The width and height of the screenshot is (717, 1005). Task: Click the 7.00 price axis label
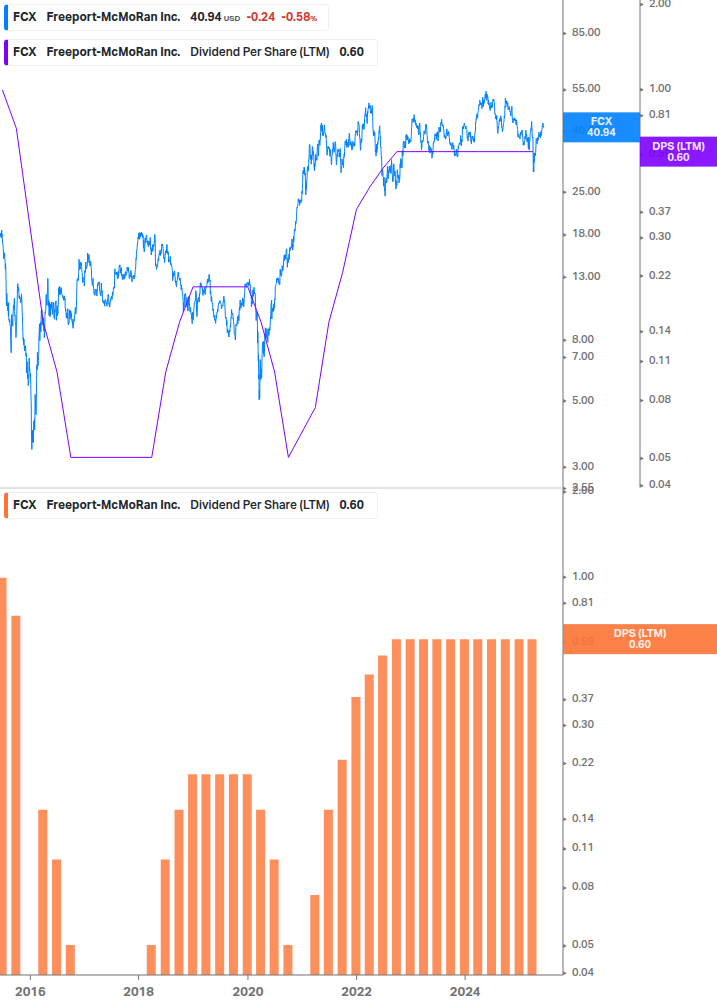click(x=582, y=356)
